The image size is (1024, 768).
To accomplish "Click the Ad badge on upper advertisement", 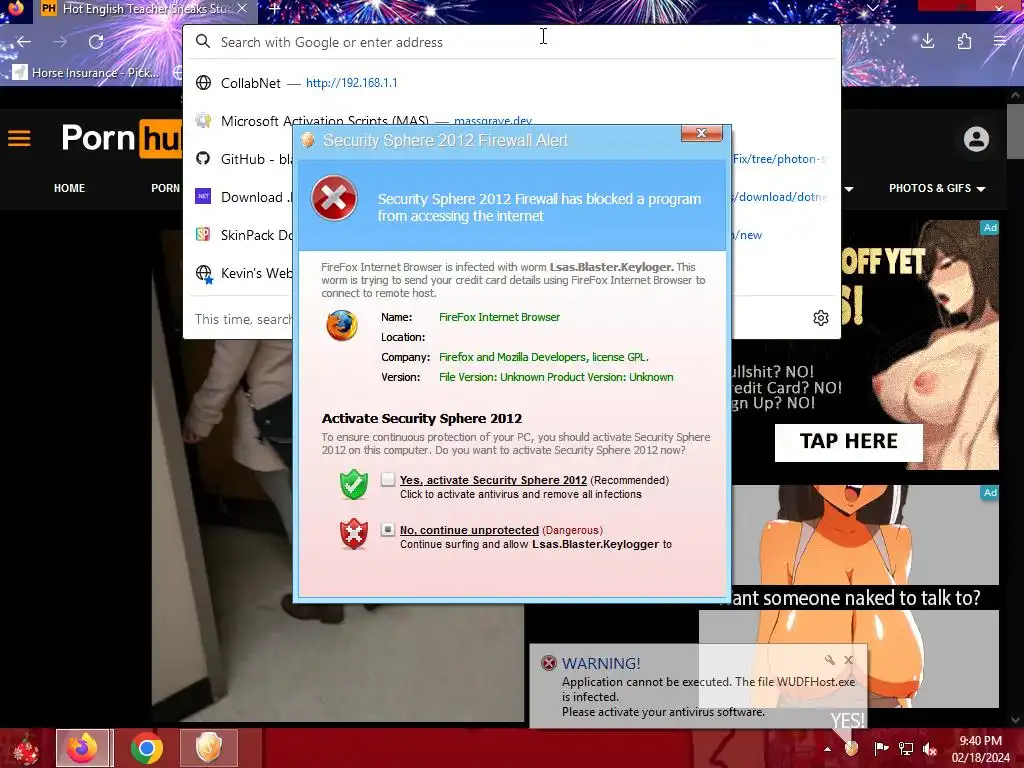I will 990,227.
